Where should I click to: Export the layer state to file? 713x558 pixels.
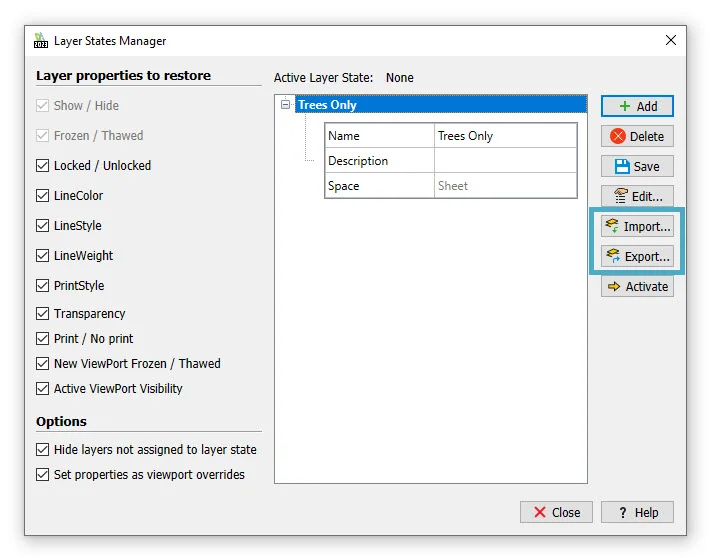coord(637,256)
